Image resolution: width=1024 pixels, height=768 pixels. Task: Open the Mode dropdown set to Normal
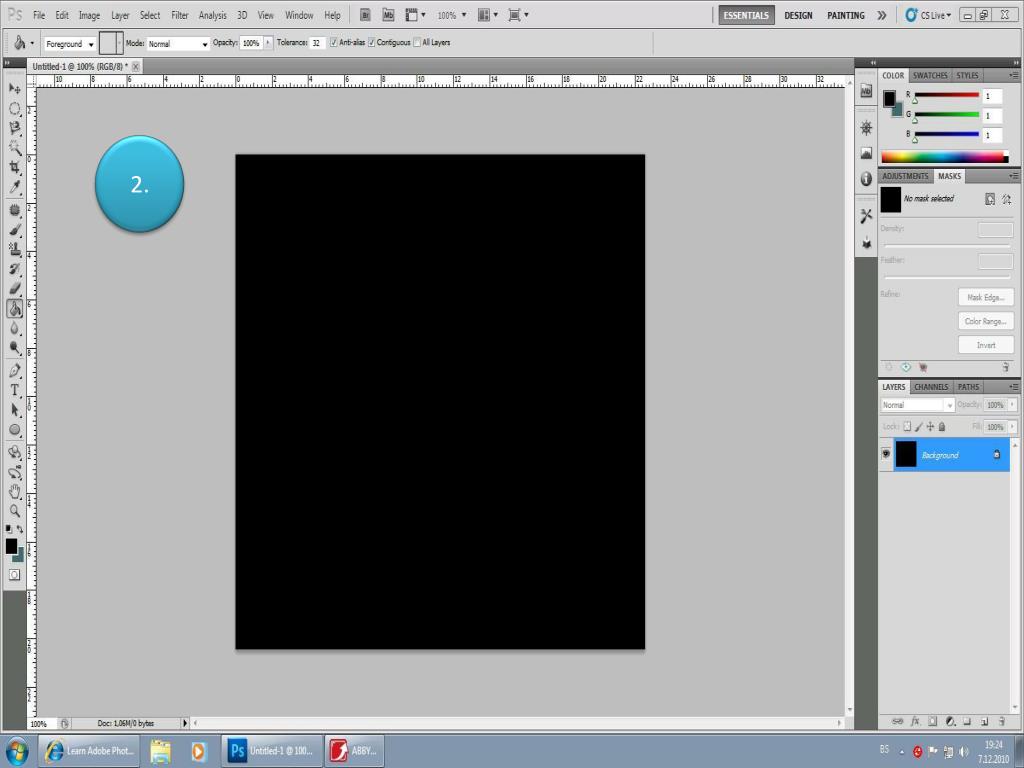pyautogui.click(x=178, y=44)
